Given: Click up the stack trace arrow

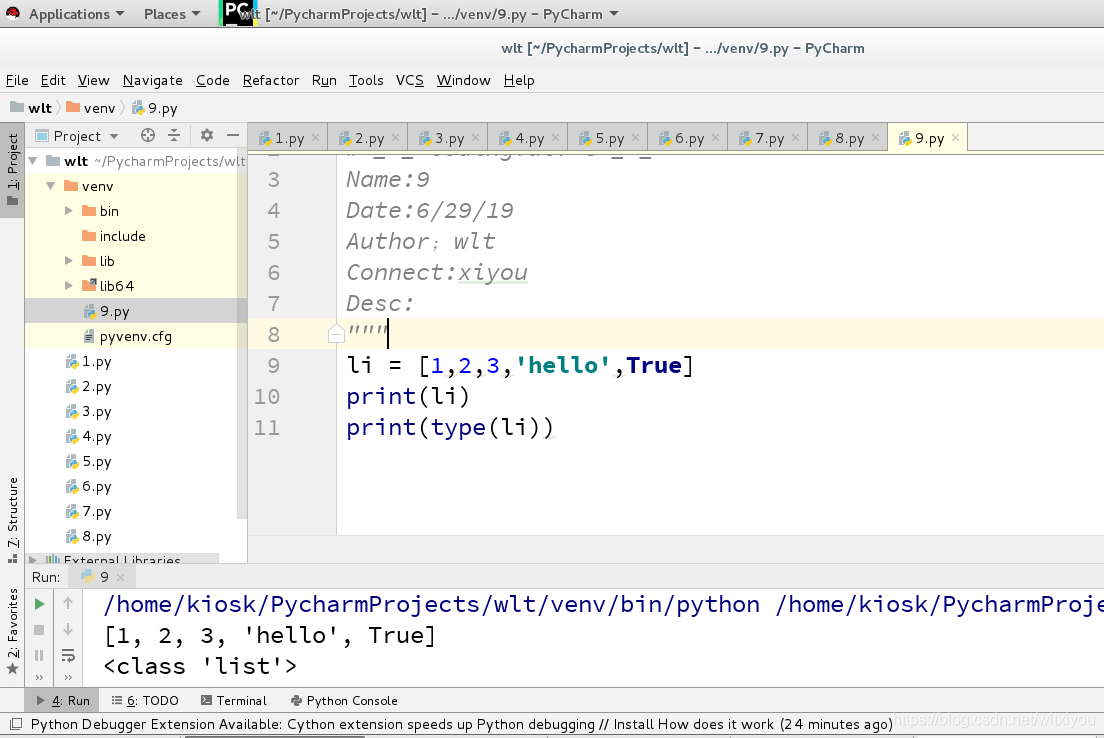Looking at the screenshot, I should point(68,603).
